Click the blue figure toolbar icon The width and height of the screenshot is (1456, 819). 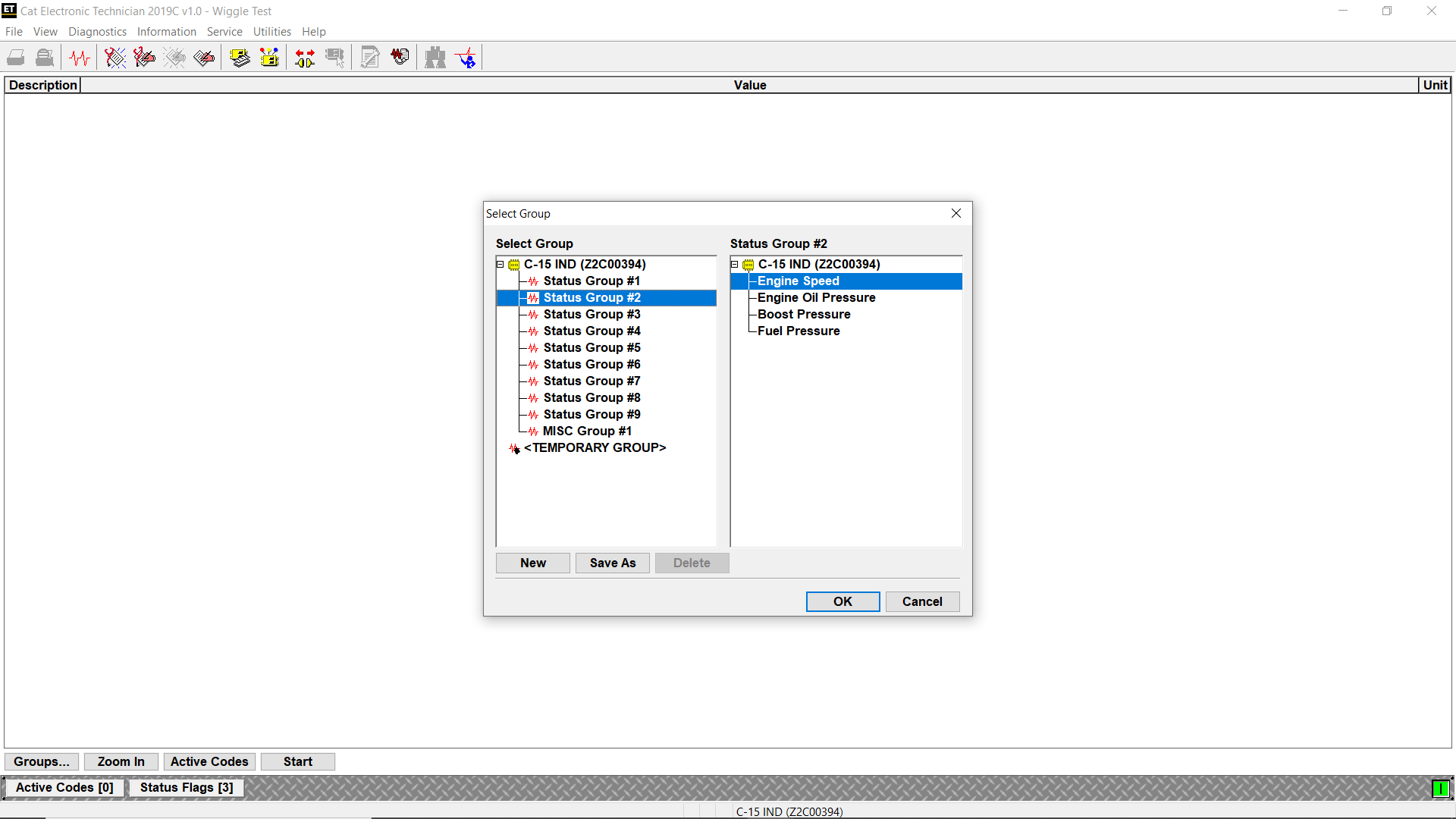click(x=466, y=58)
